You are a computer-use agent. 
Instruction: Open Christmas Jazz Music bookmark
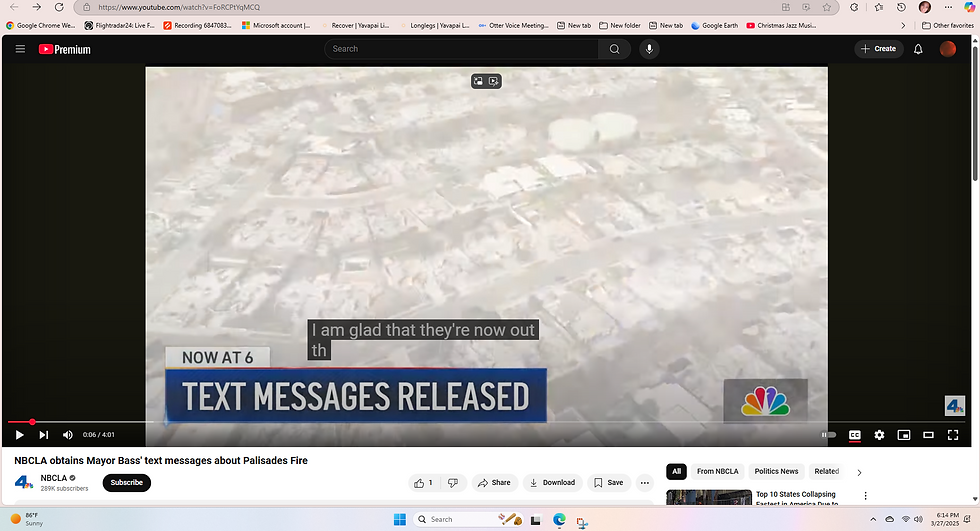click(781, 26)
